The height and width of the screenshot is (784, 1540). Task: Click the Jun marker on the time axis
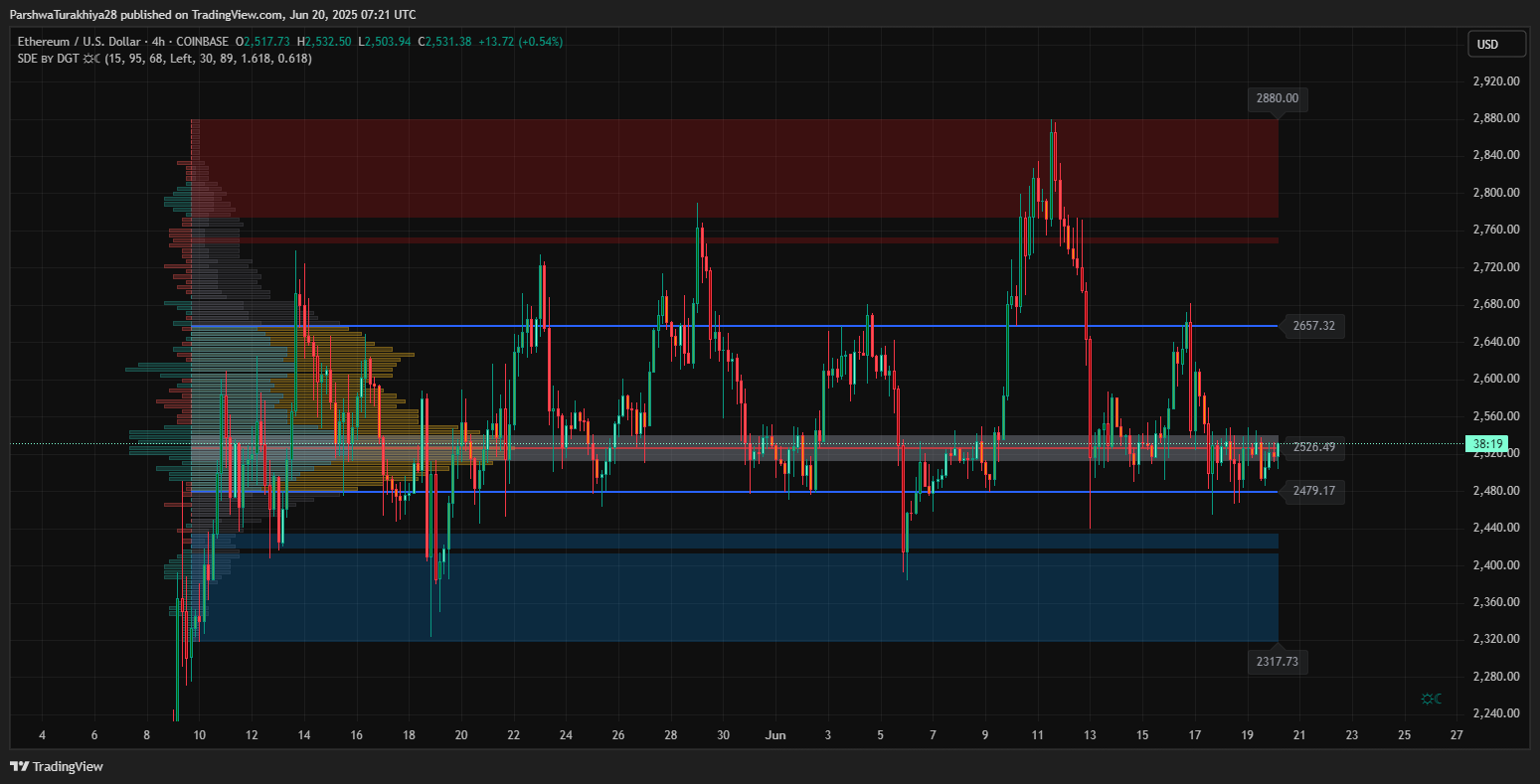point(775,736)
